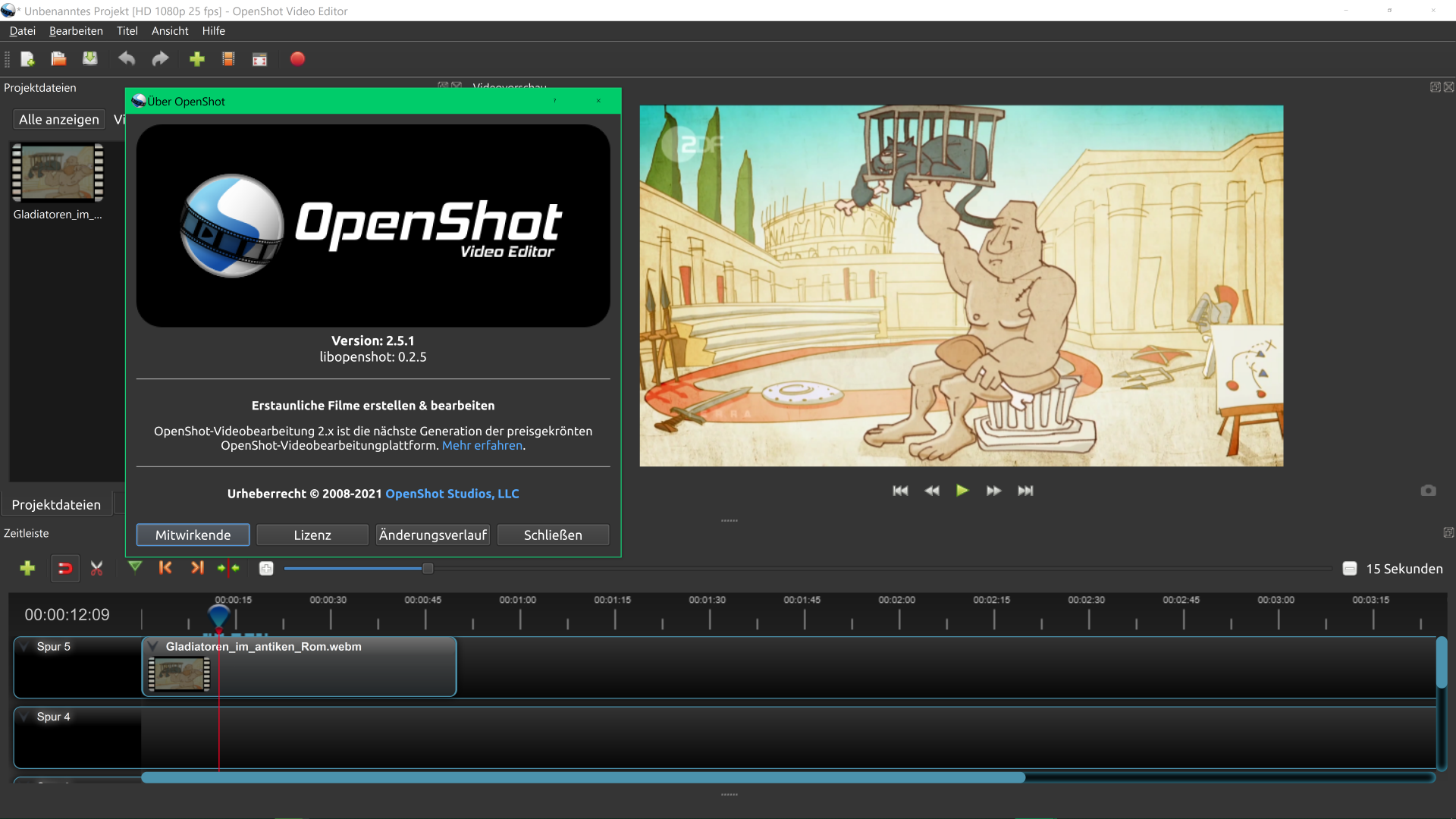The width and height of the screenshot is (1456, 819).
Task: Click the Import Files green plus icon
Action: coord(196,59)
